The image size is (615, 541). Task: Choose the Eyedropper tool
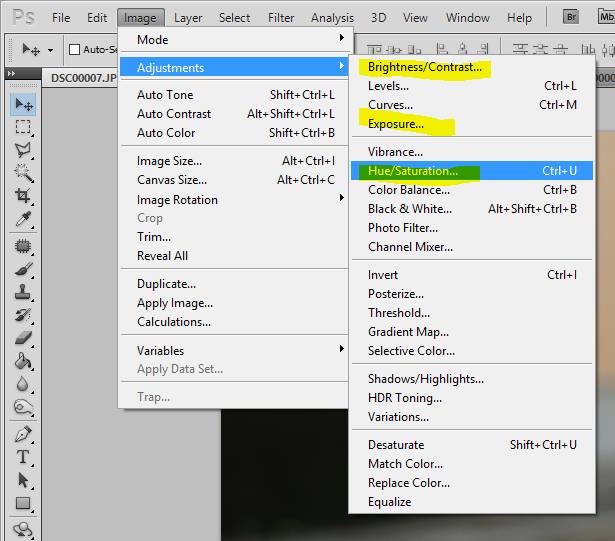click(23, 220)
